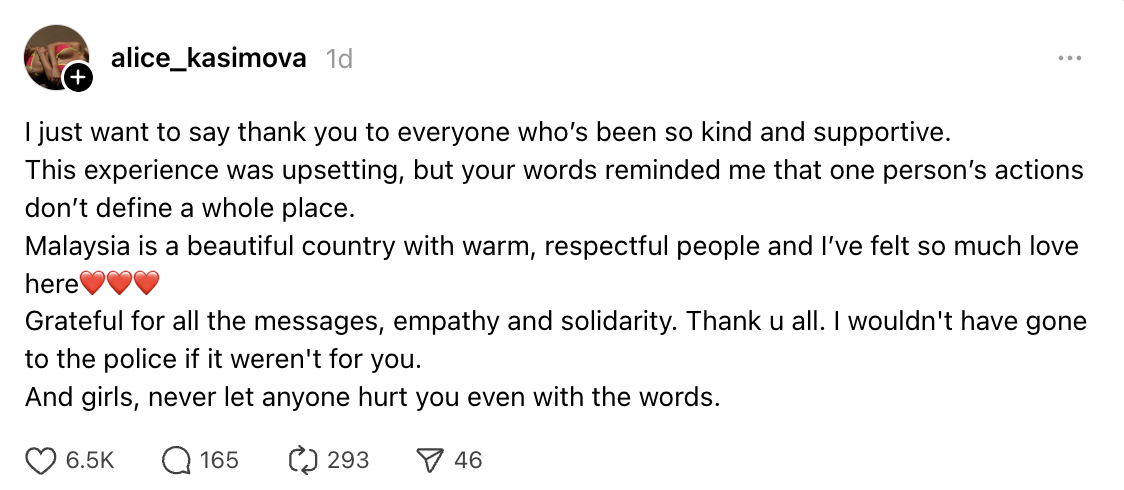Share the post via paper plane icon
1124x490 pixels.
(430, 460)
